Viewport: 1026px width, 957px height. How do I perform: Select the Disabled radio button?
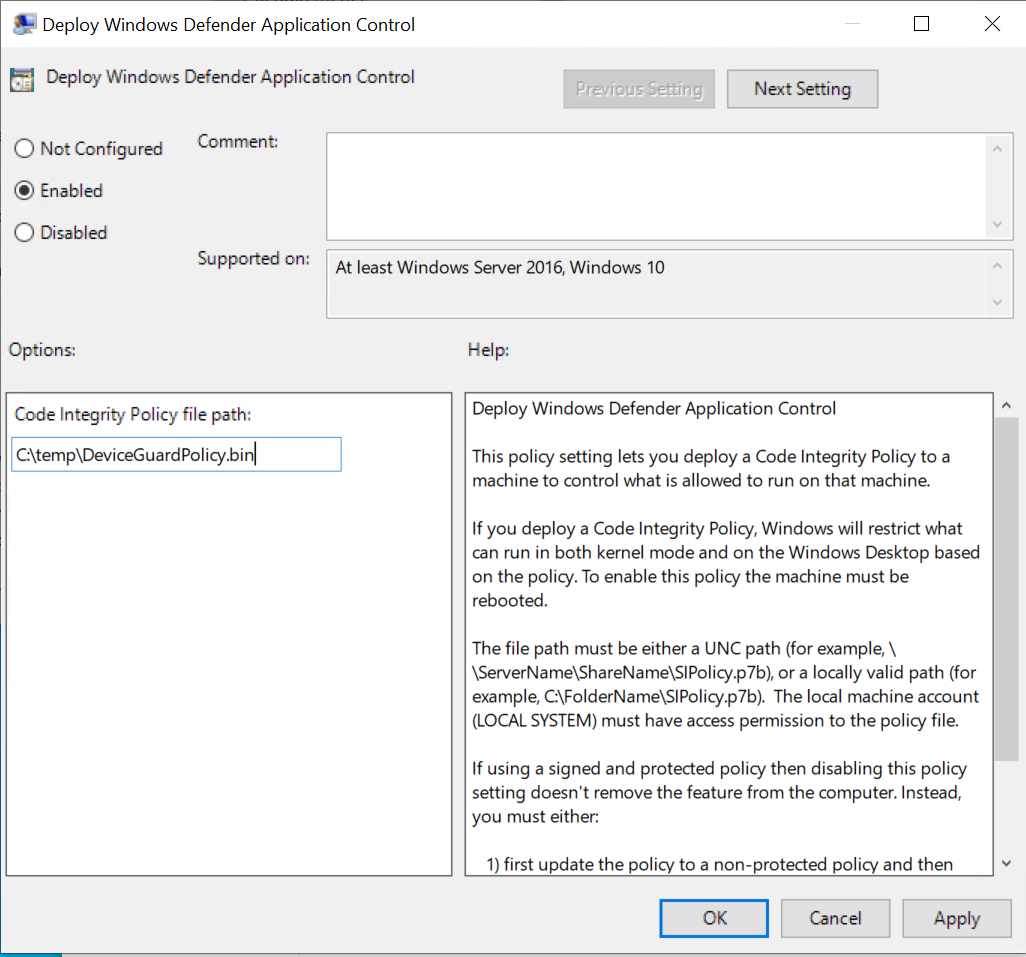coord(25,233)
